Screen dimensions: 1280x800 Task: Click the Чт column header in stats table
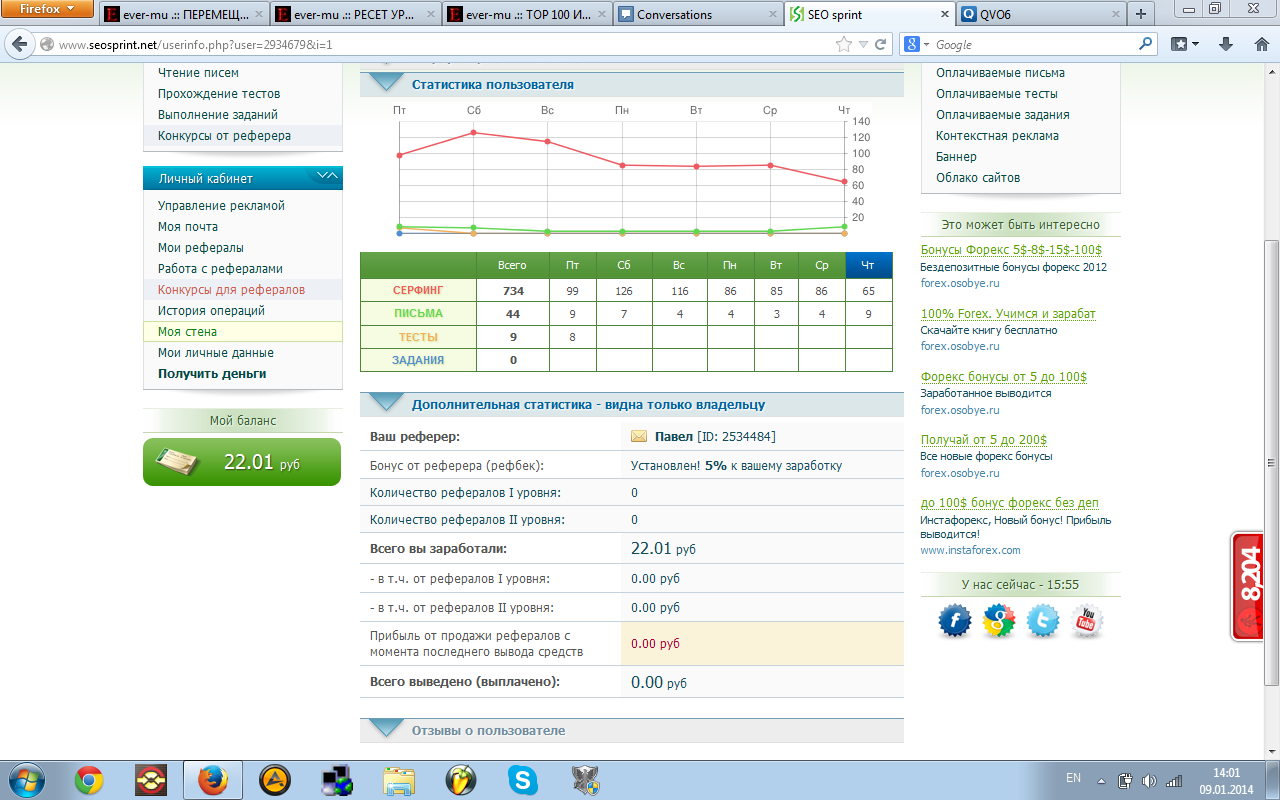pos(868,265)
